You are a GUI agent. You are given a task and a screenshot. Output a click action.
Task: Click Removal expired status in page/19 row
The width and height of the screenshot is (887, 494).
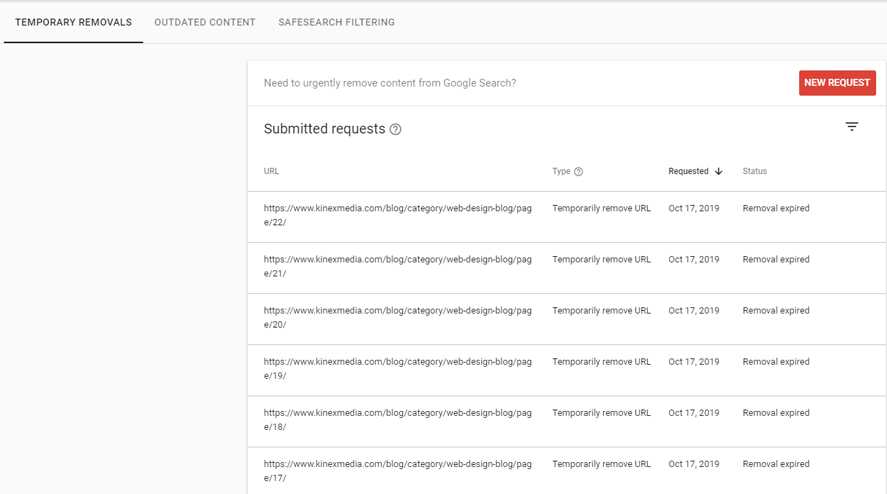point(776,362)
